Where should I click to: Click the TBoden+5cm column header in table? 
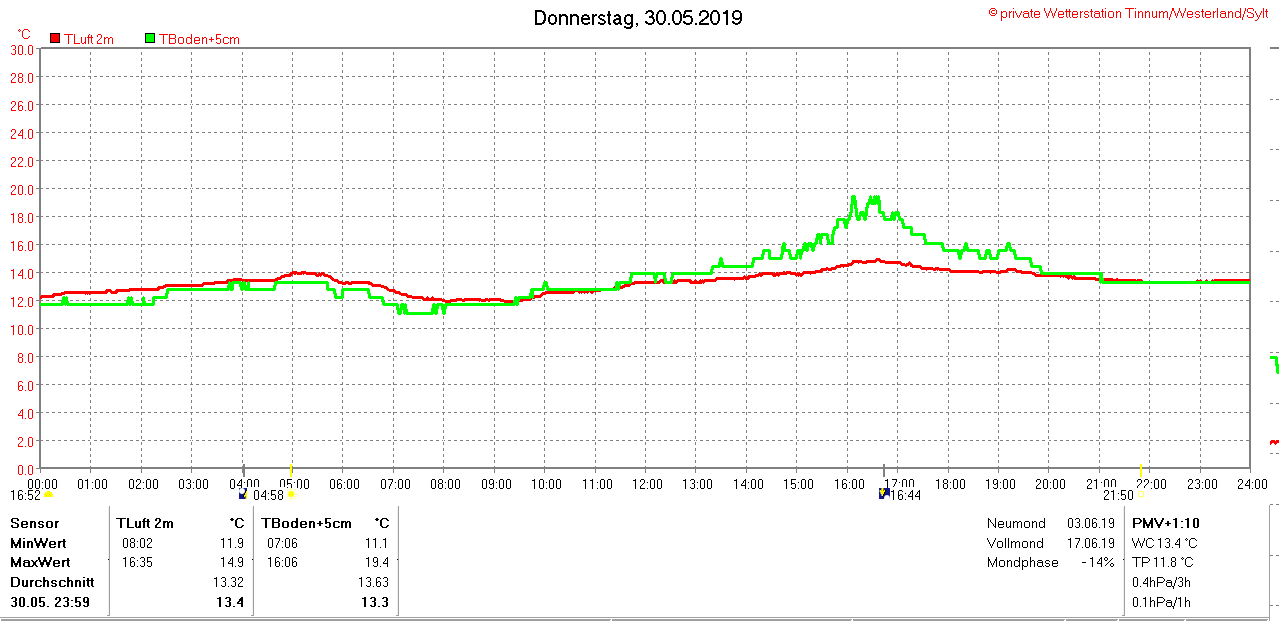click(307, 523)
